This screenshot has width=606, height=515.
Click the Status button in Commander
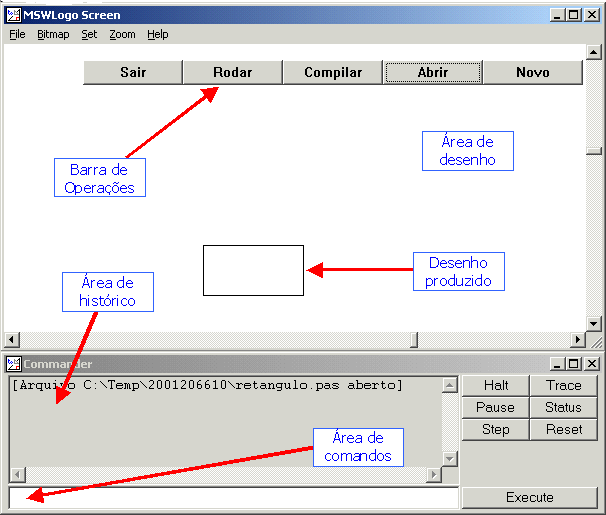(564, 408)
